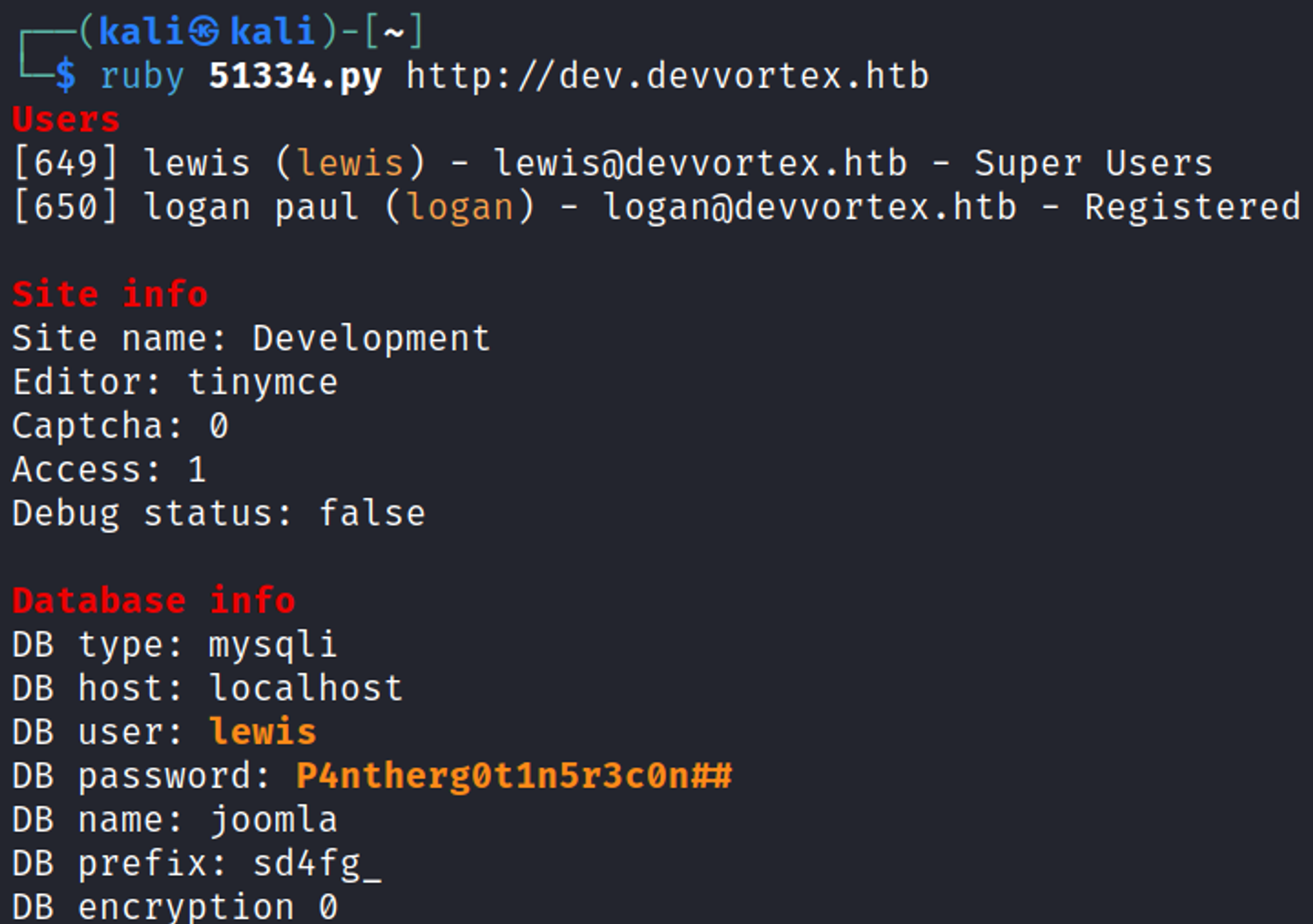The image size is (1313, 924).
Task: Click the dollar sign prompt symbol
Action: [x=66, y=75]
